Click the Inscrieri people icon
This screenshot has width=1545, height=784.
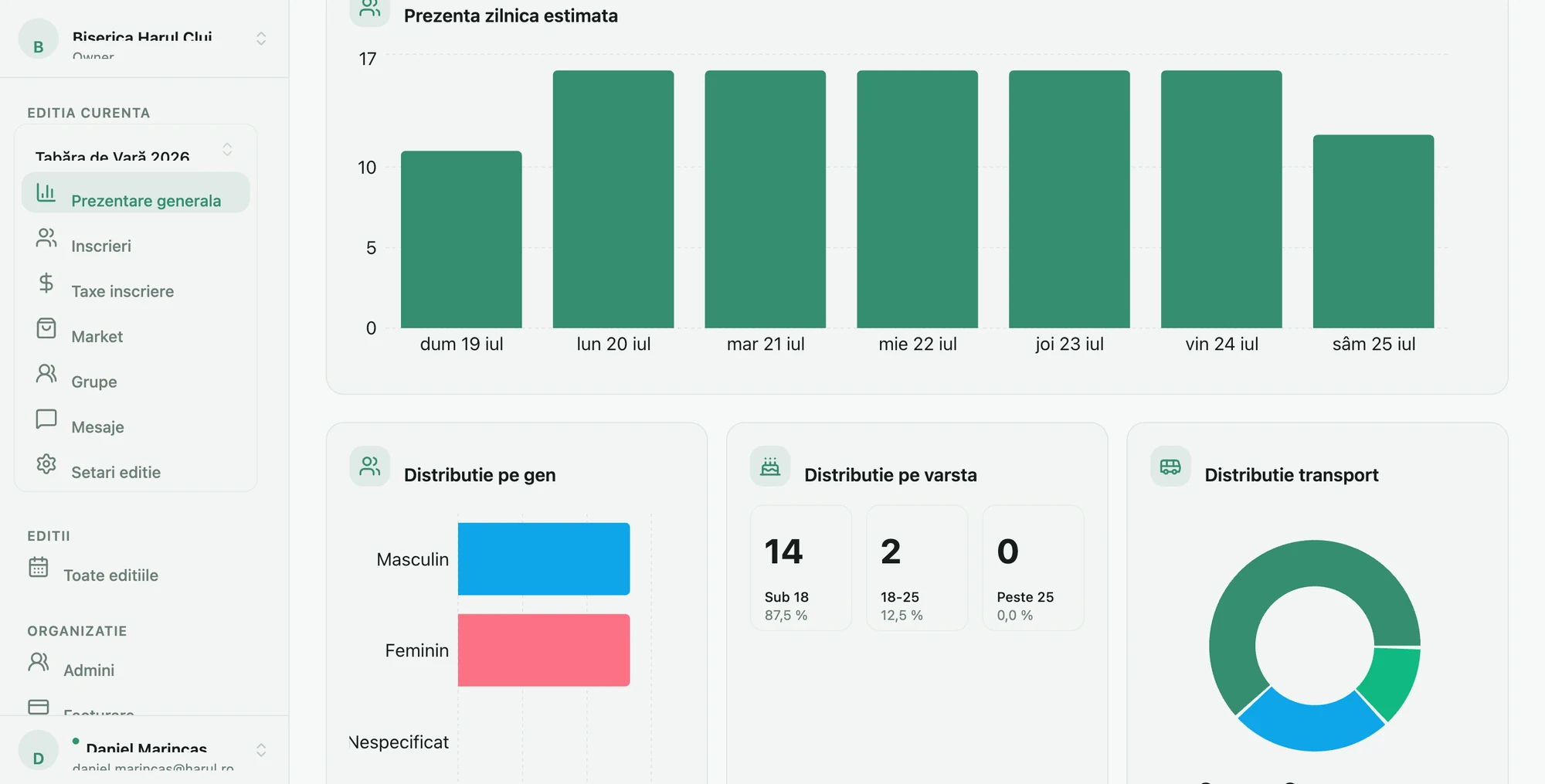tap(46, 238)
